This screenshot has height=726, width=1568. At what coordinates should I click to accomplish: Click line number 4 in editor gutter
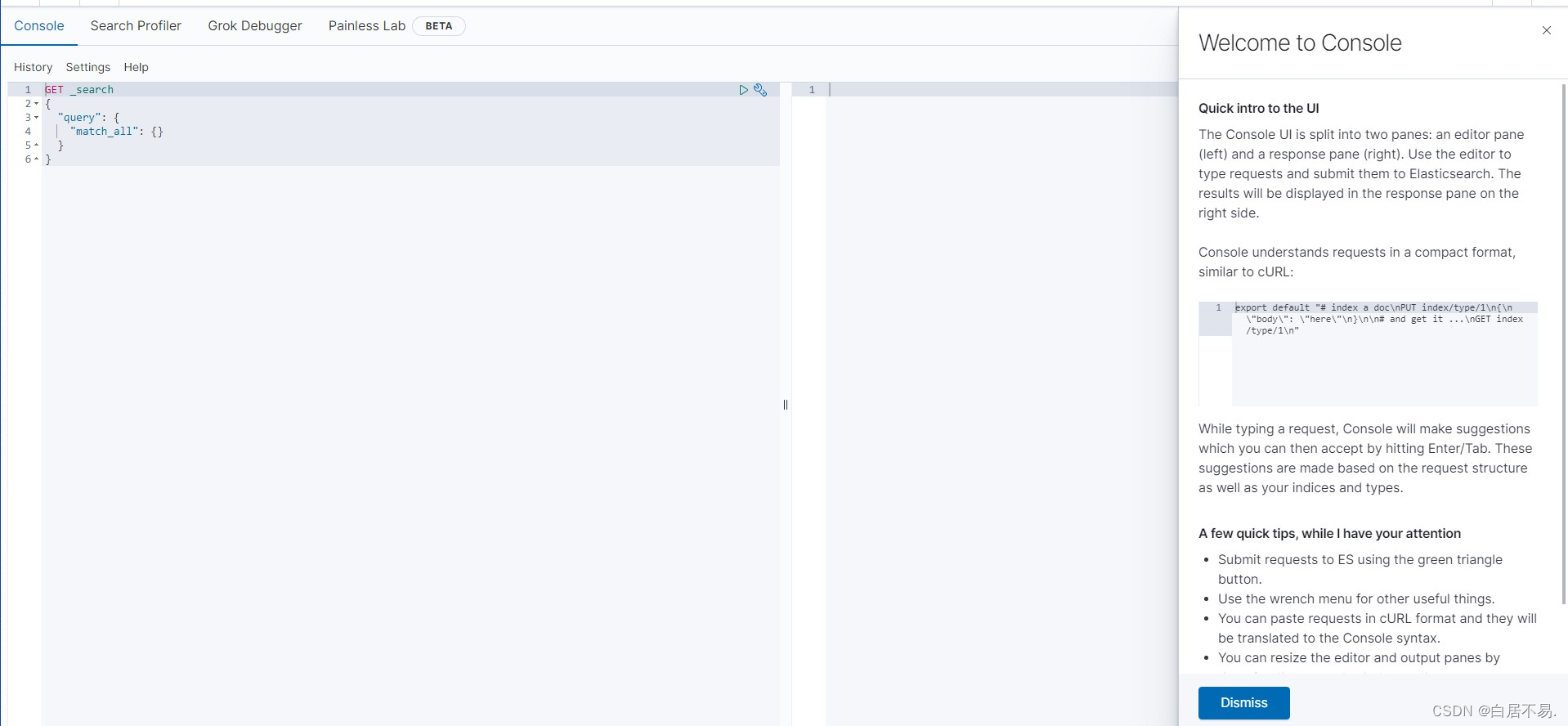[x=28, y=132]
